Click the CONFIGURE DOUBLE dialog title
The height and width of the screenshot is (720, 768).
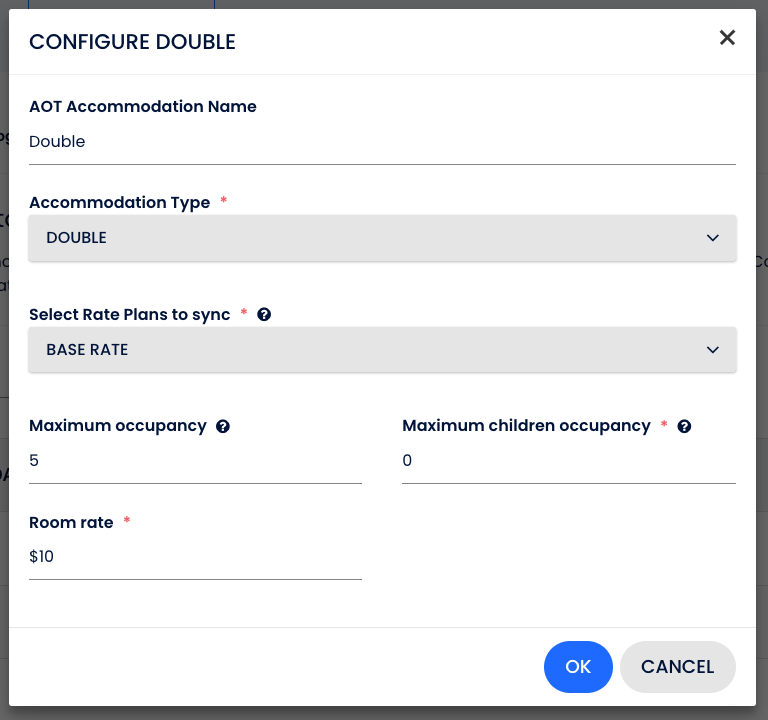pos(132,42)
